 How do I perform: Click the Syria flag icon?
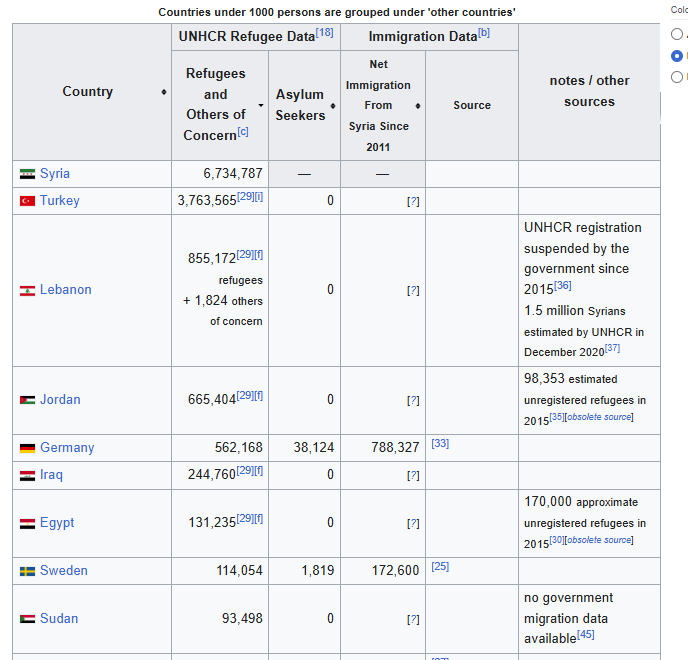[x=27, y=174]
